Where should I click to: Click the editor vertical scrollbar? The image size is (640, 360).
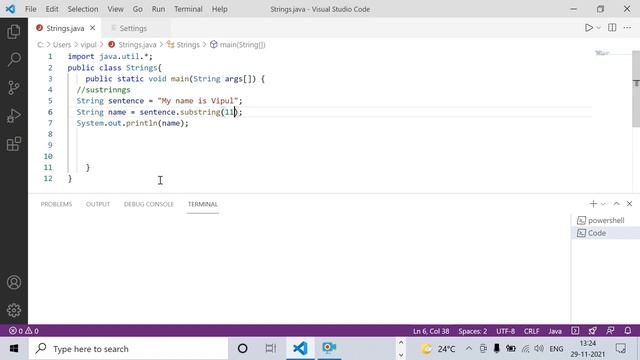(x=636, y=89)
